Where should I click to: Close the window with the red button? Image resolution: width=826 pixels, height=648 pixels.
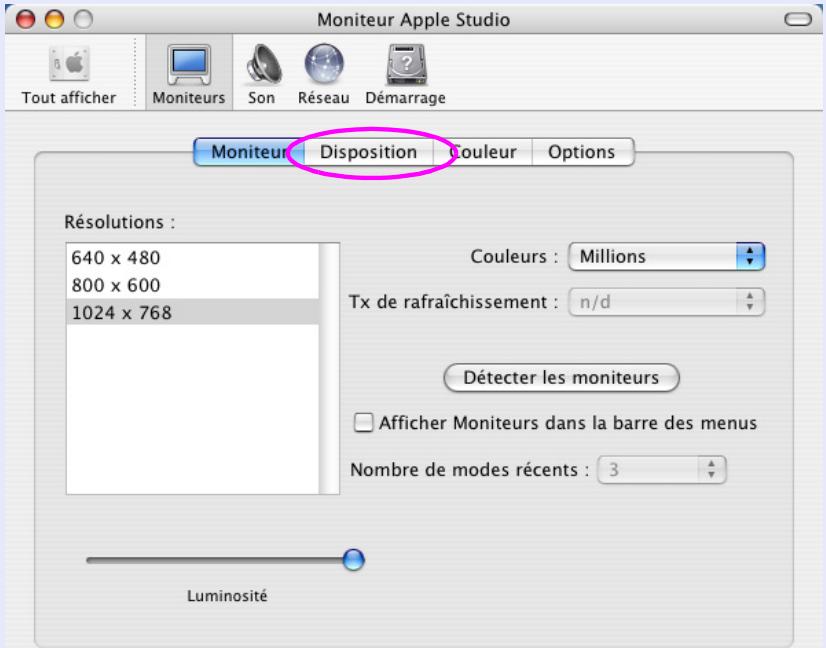(25, 19)
